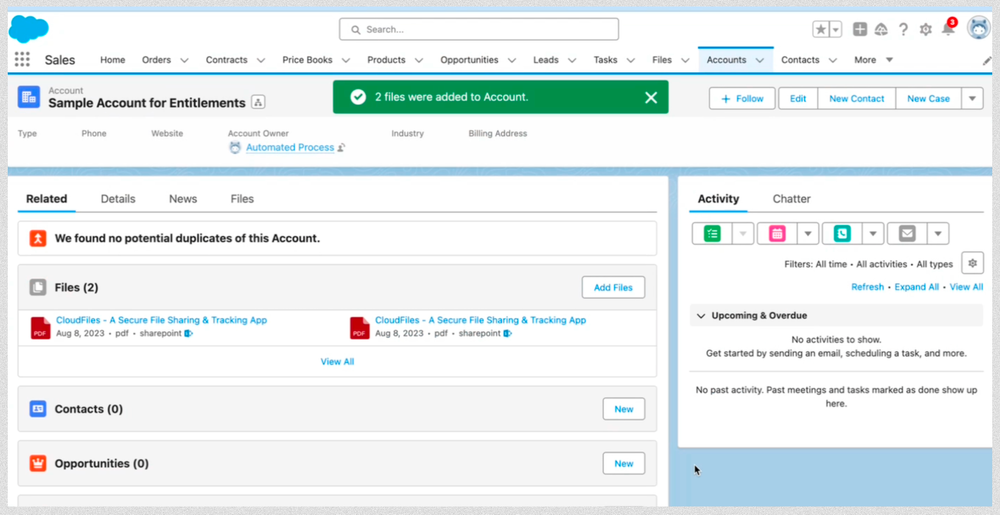Click the Favorites star icon
The width and height of the screenshot is (1000, 515).
[x=821, y=29]
